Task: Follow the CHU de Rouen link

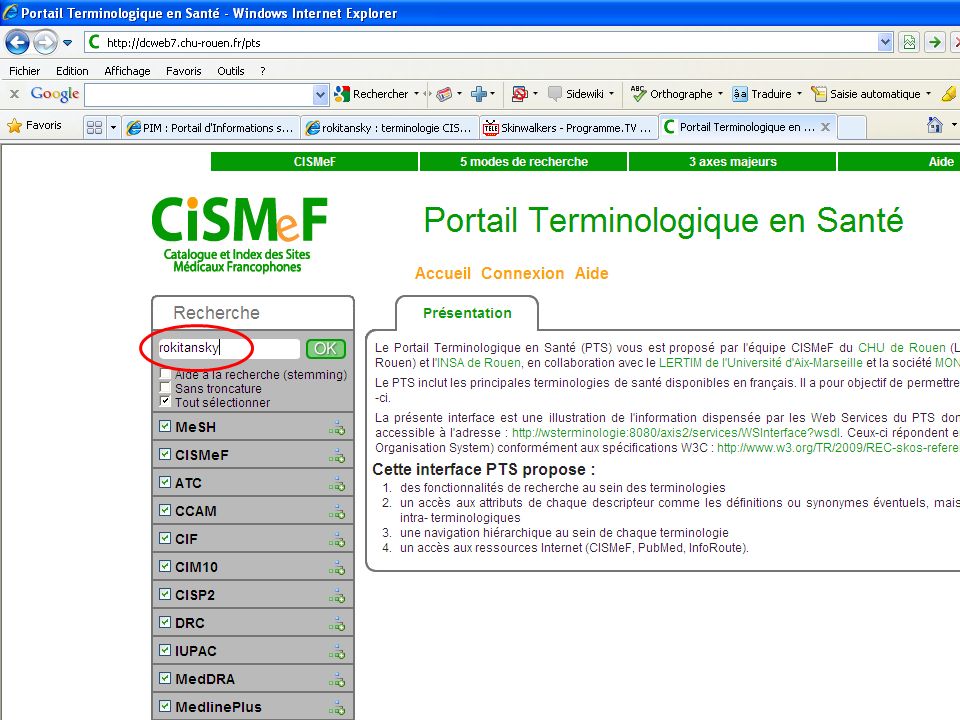Action: pos(902,348)
